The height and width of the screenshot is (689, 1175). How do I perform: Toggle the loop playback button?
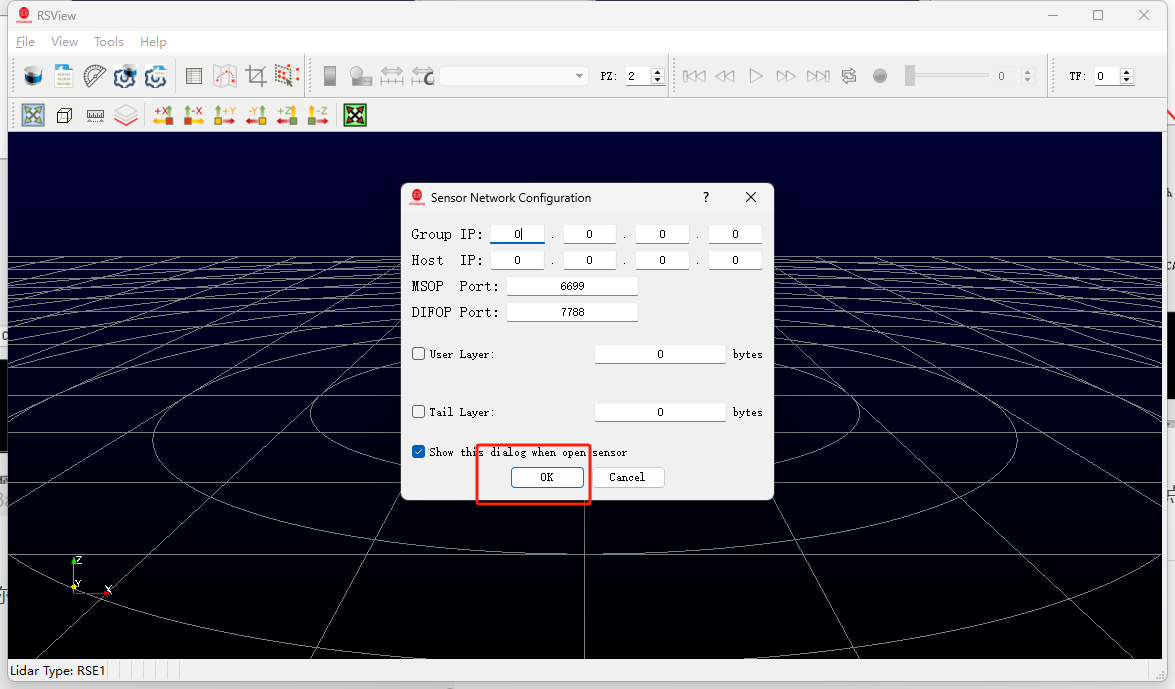[x=849, y=76]
